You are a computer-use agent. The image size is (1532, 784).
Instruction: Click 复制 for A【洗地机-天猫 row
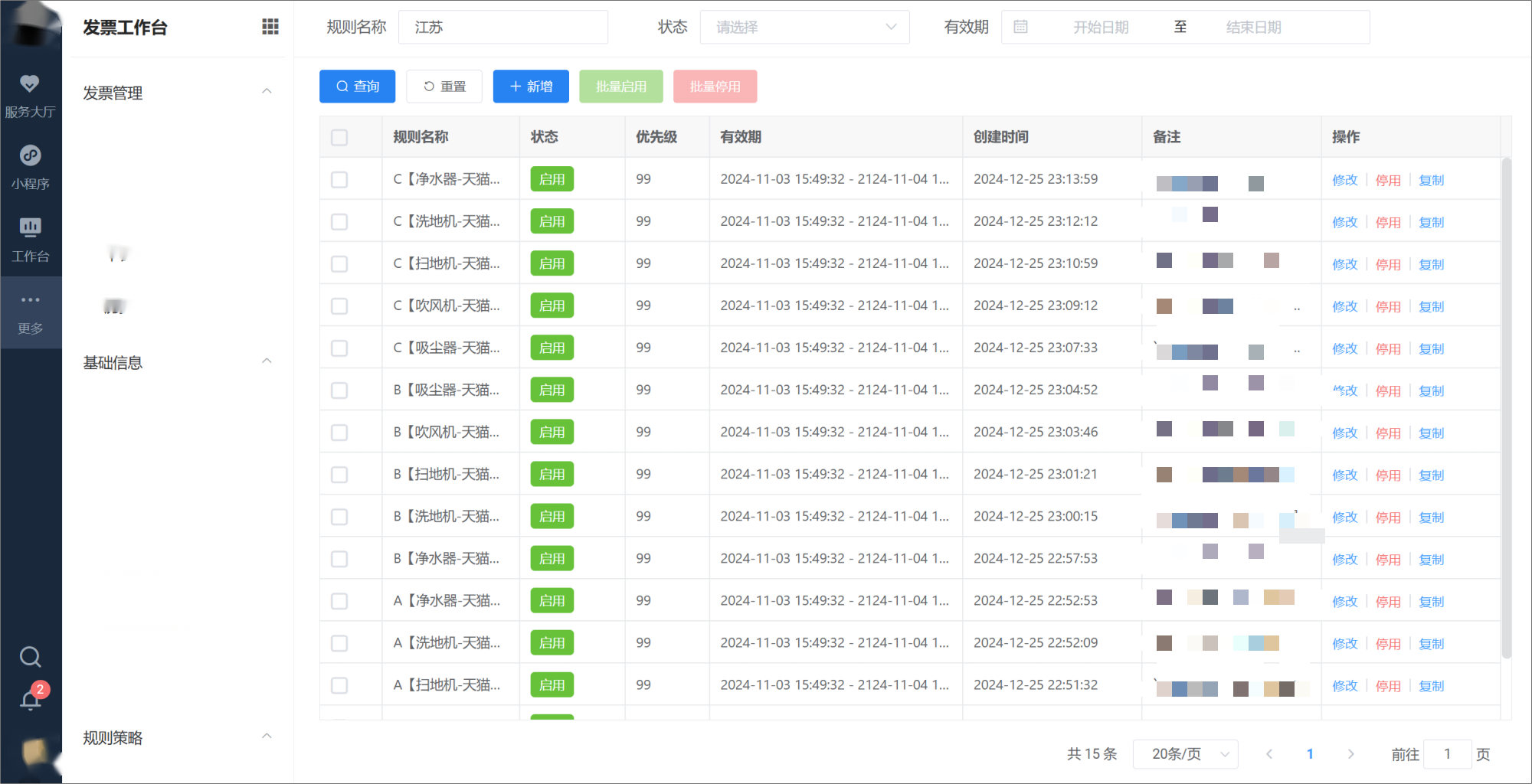point(1431,643)
